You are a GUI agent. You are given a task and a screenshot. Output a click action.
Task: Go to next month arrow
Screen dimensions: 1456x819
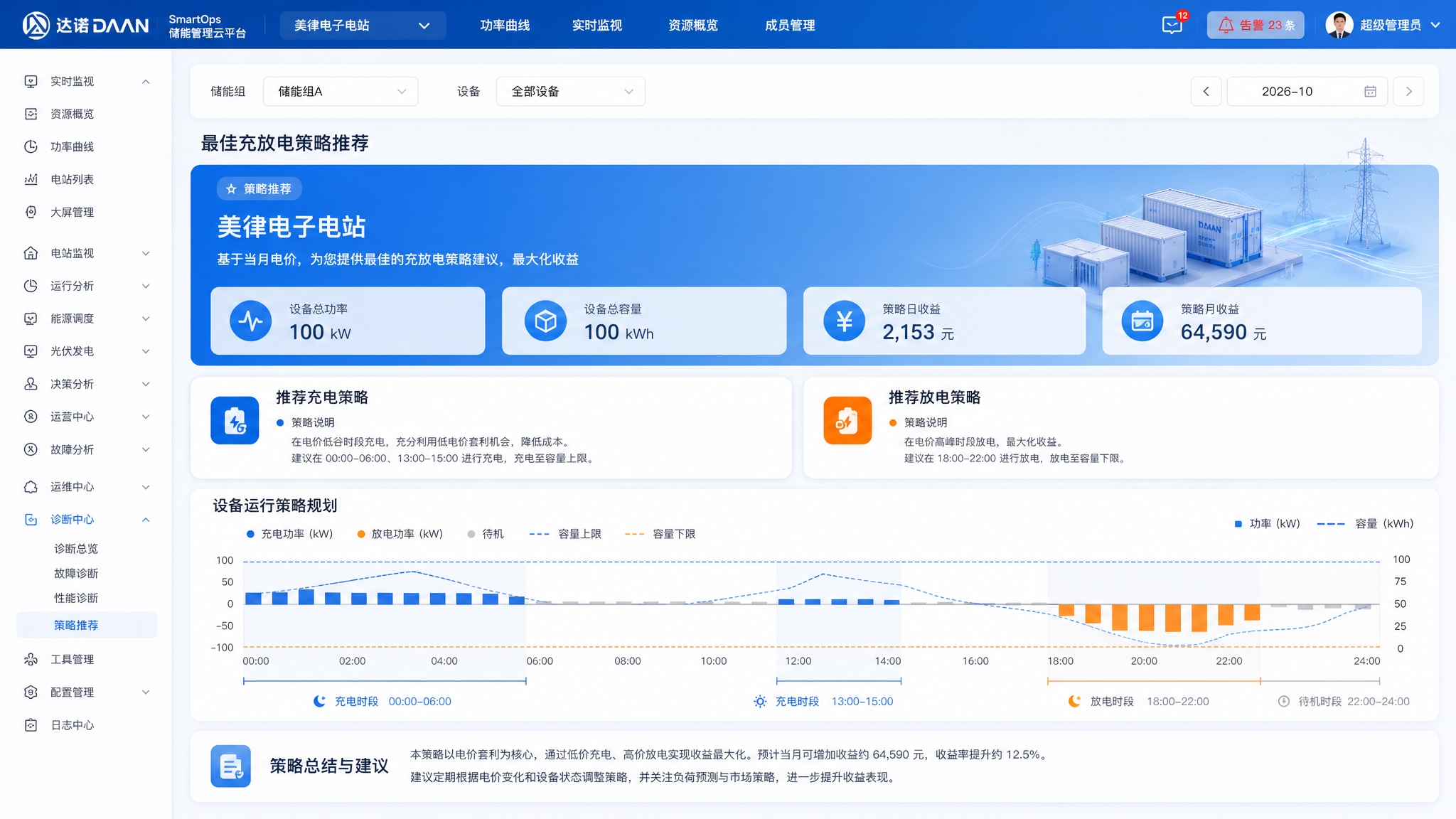[1408, 91]
